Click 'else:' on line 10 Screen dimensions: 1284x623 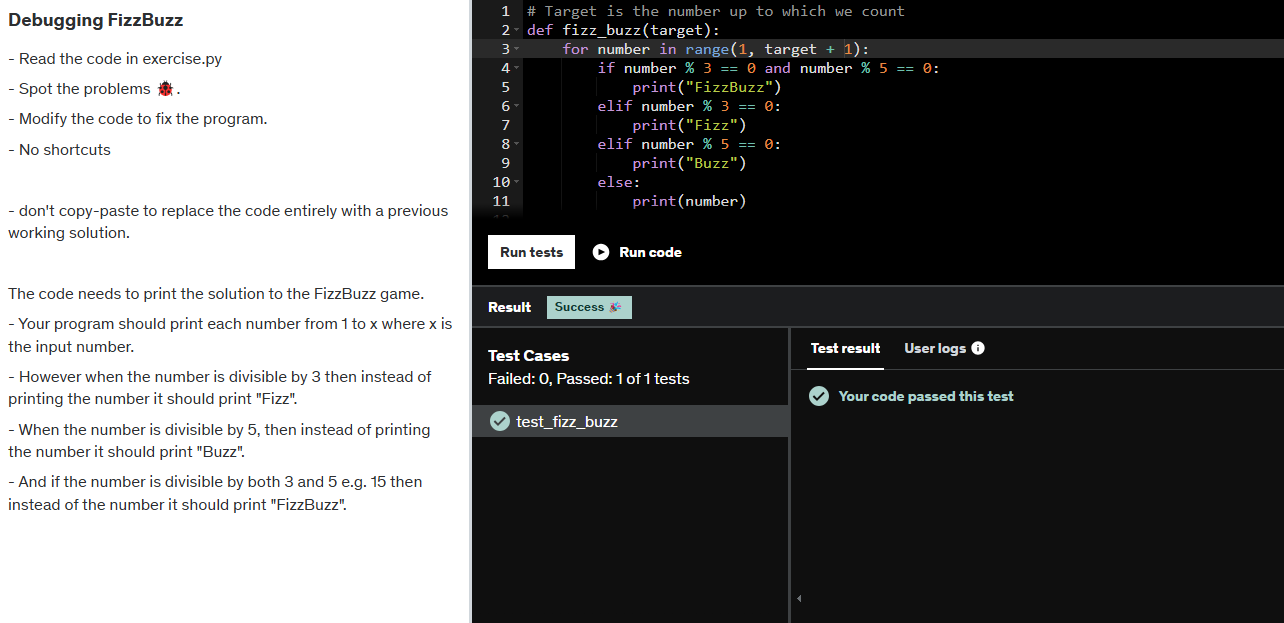pyautogui.click(x=619, y=182)
